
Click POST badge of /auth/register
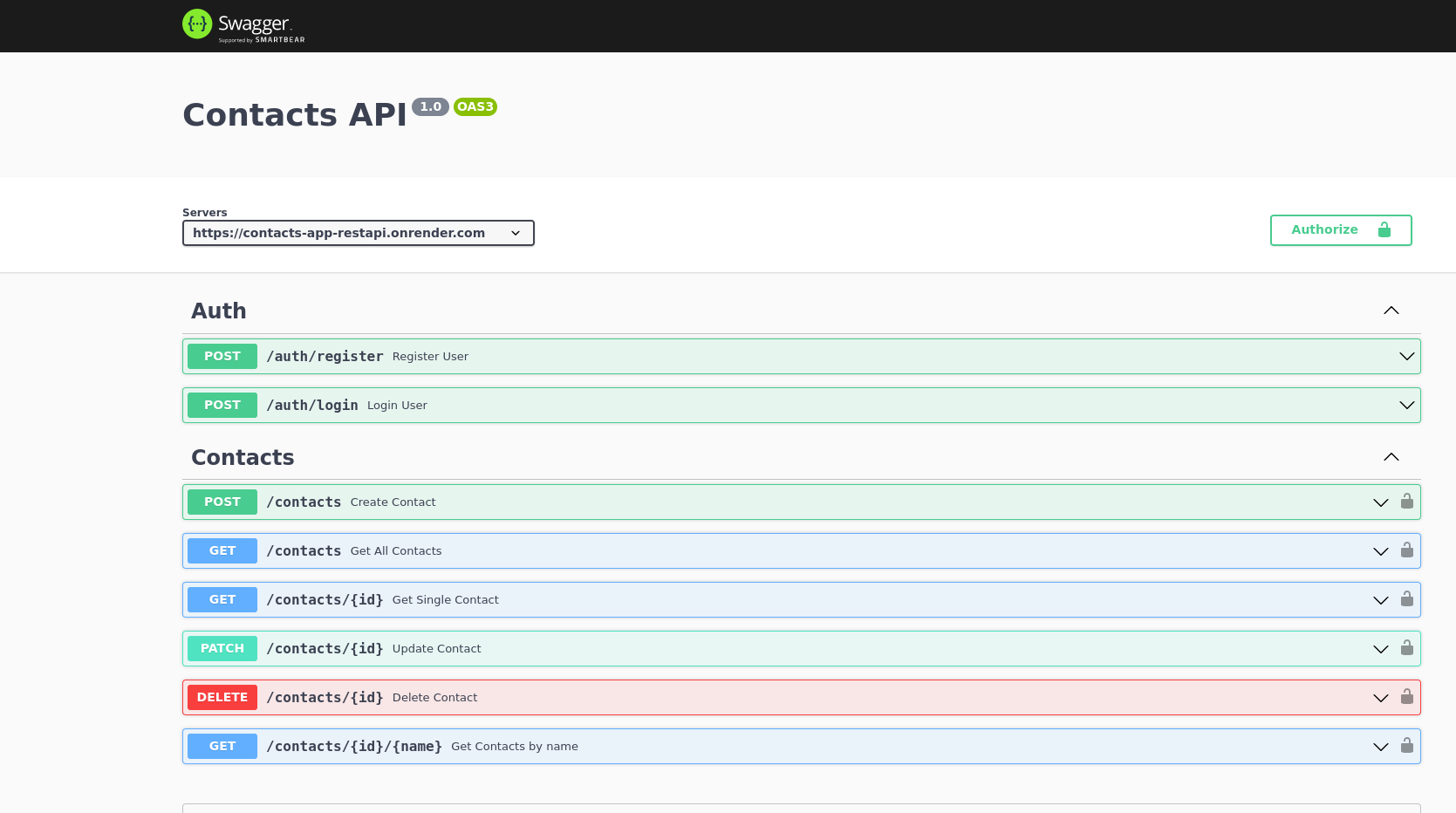222,356
